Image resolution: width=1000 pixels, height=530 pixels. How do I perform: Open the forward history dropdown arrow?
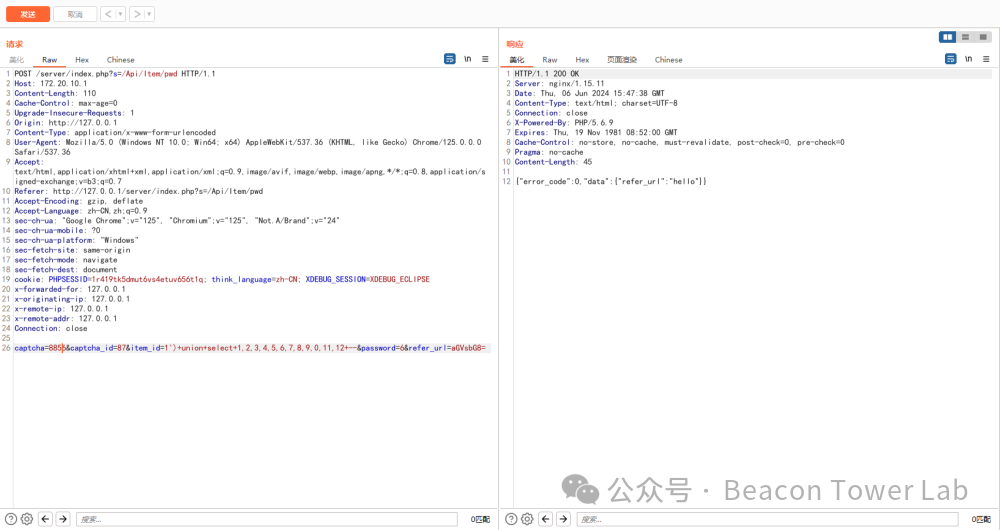(149, 14)
